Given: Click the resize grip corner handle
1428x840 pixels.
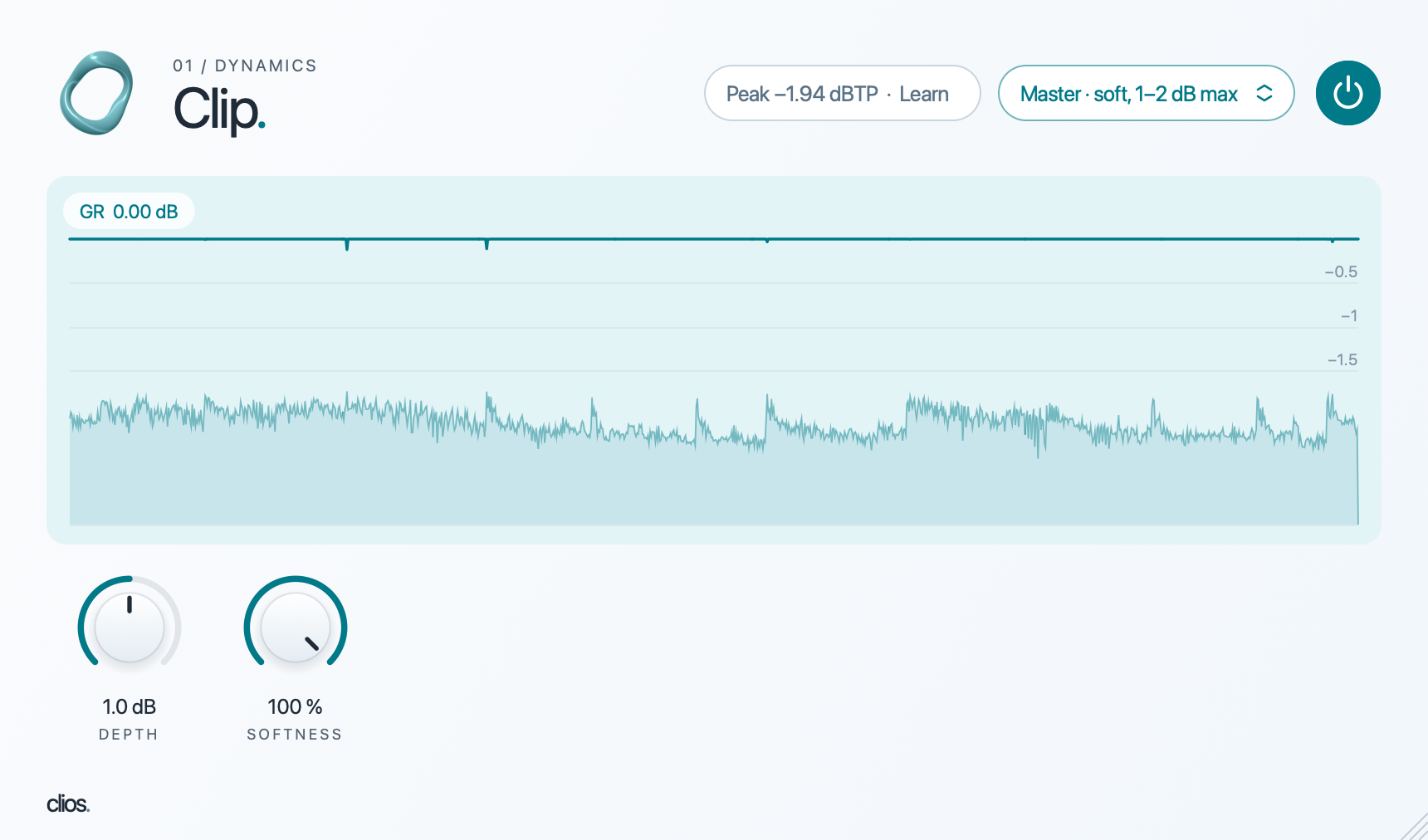Looking at the screenshot, I should tap(1414, 827).
